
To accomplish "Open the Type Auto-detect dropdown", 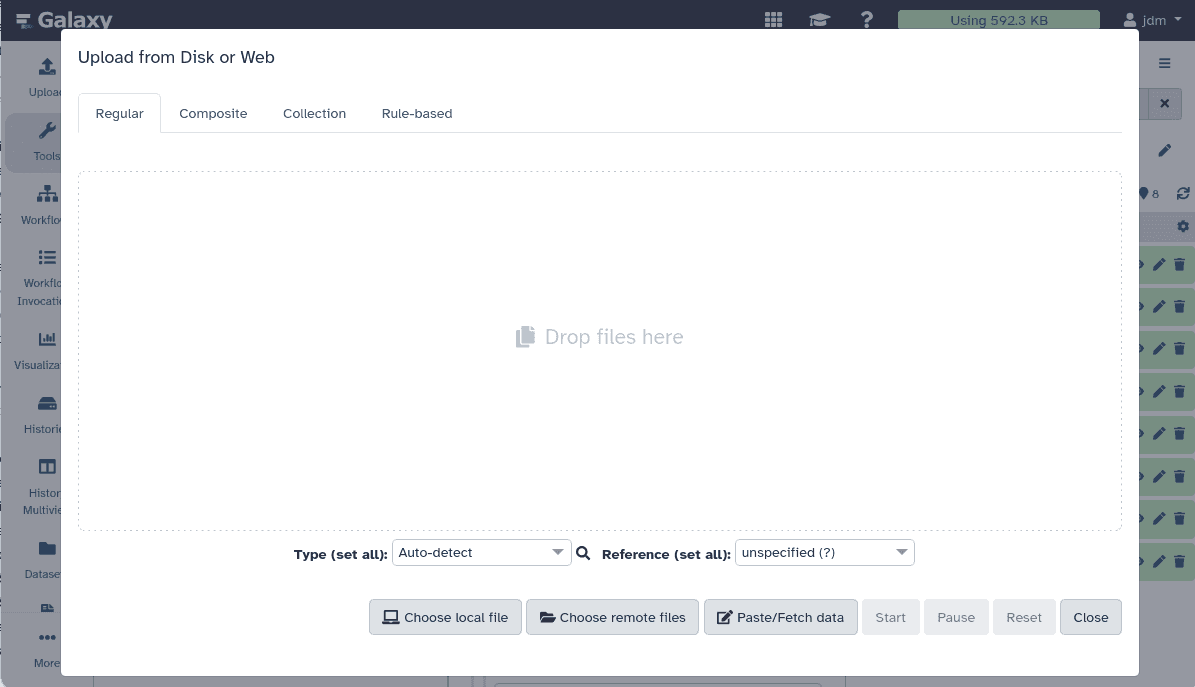I will (x=481, y=552).
